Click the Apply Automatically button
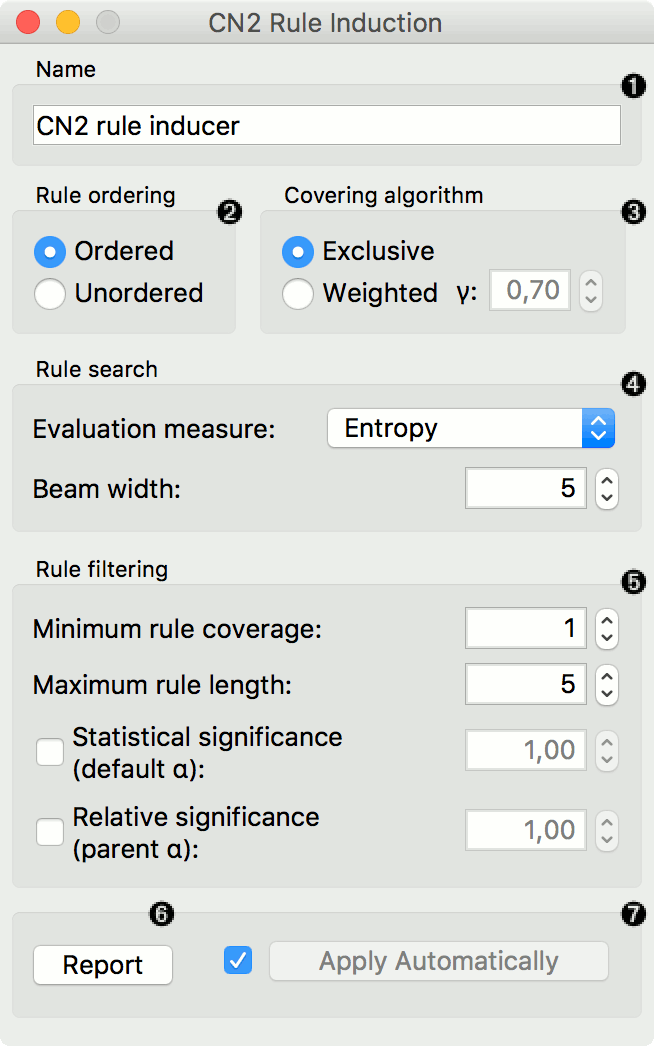Image resolution: width=654 pixels, height=1046 pixels. (438, 961)
